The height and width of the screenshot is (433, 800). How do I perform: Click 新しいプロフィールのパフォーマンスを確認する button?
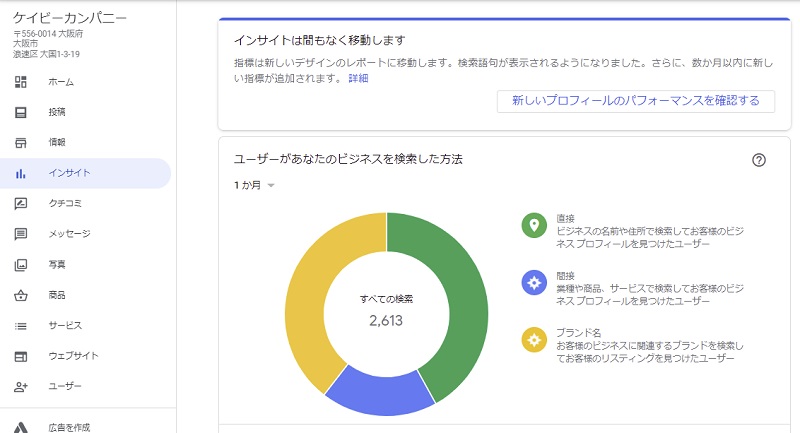pyautogui.click(x=636, y=101)
